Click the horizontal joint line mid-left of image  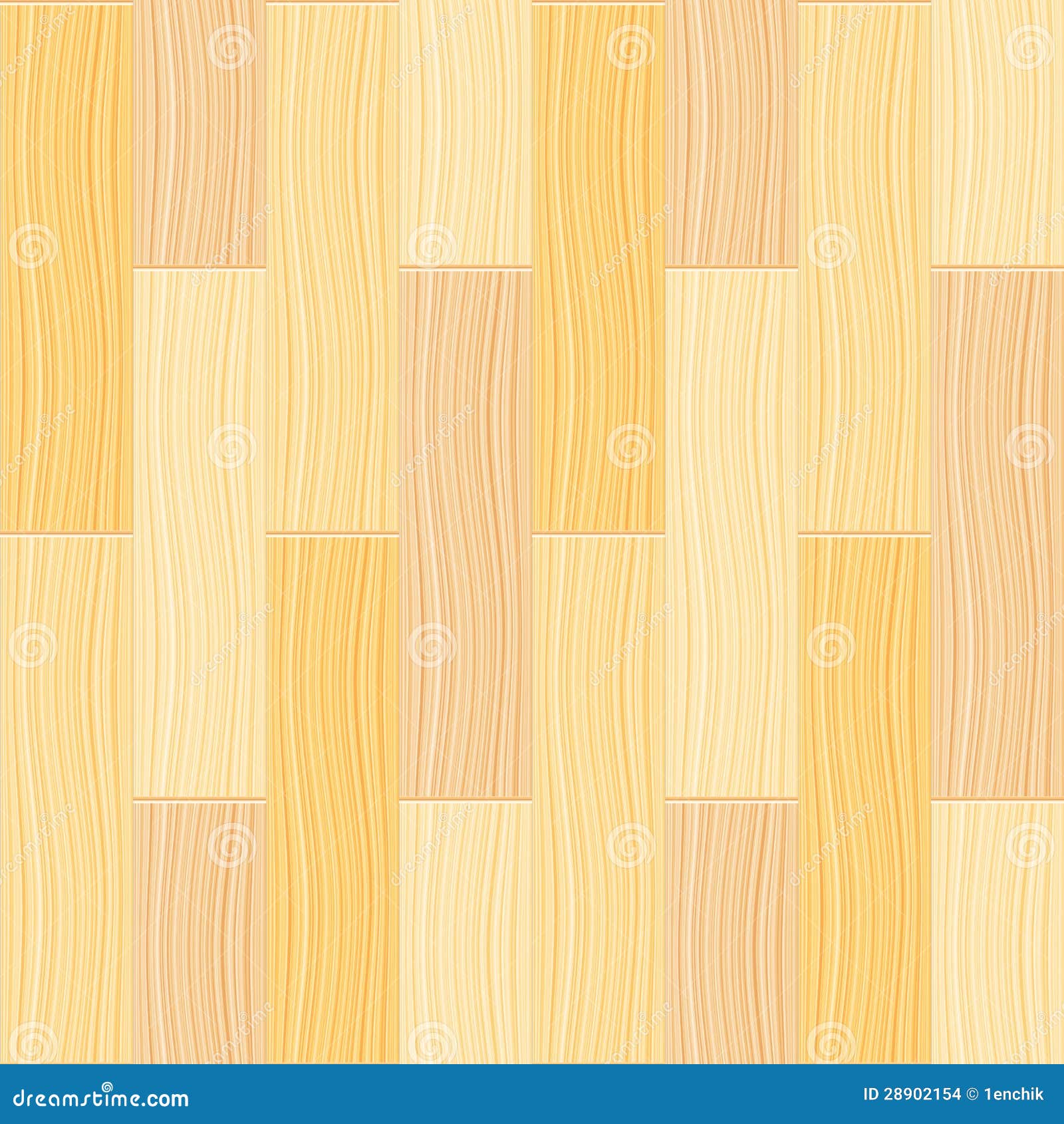(x=66, y=532)
